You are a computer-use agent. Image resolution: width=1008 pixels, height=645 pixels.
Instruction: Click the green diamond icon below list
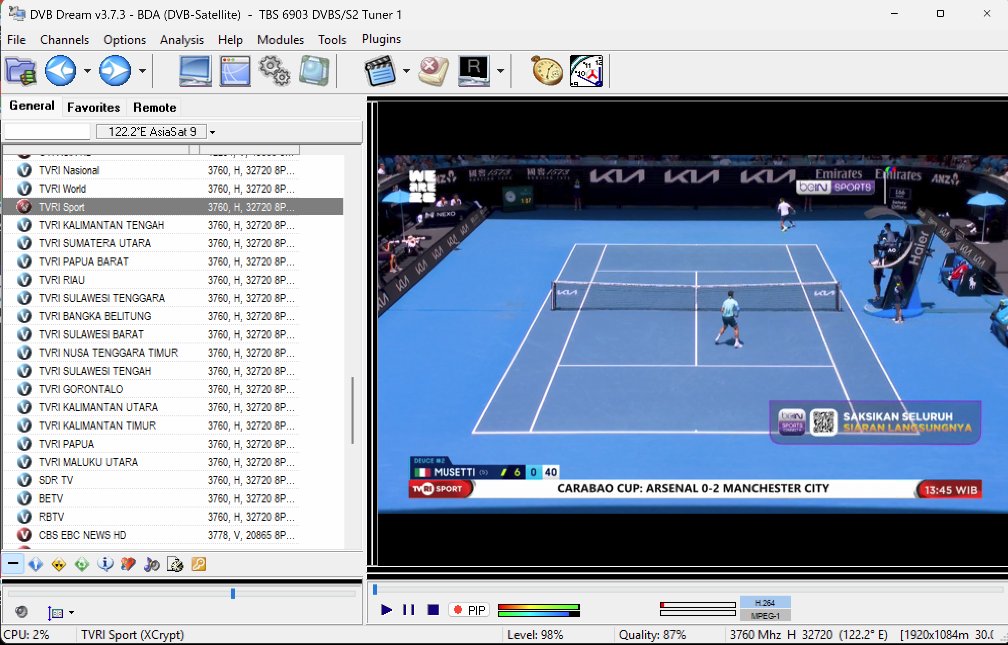[x=82, y=565]
